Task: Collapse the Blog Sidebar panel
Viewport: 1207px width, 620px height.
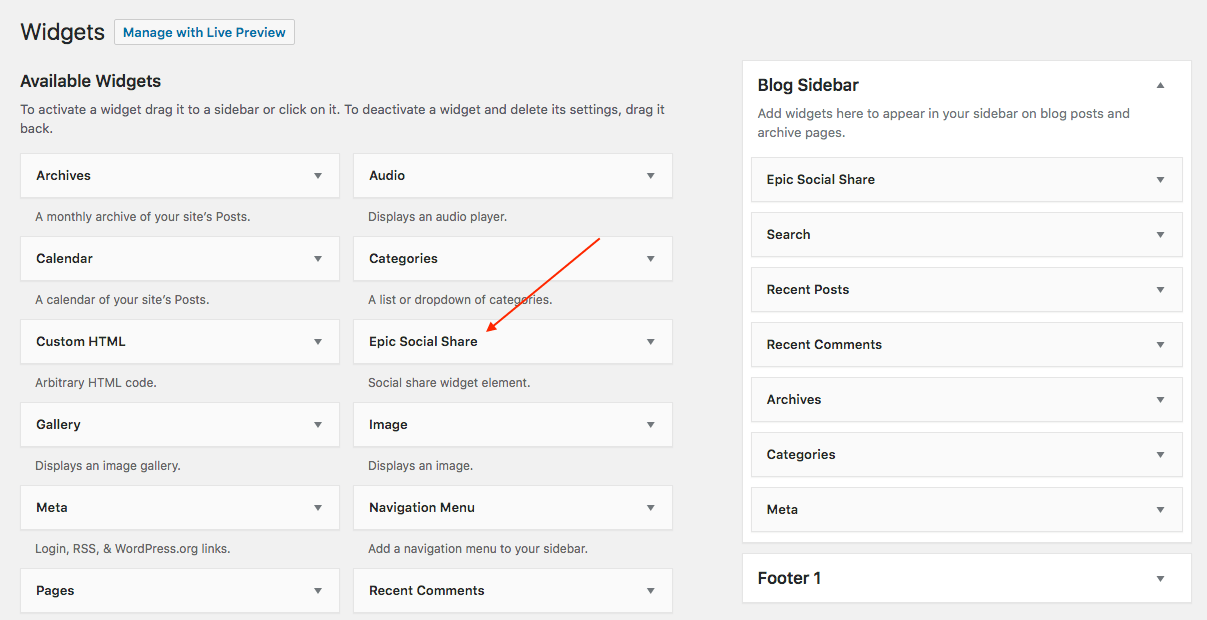Action: tap(1160, 86)
